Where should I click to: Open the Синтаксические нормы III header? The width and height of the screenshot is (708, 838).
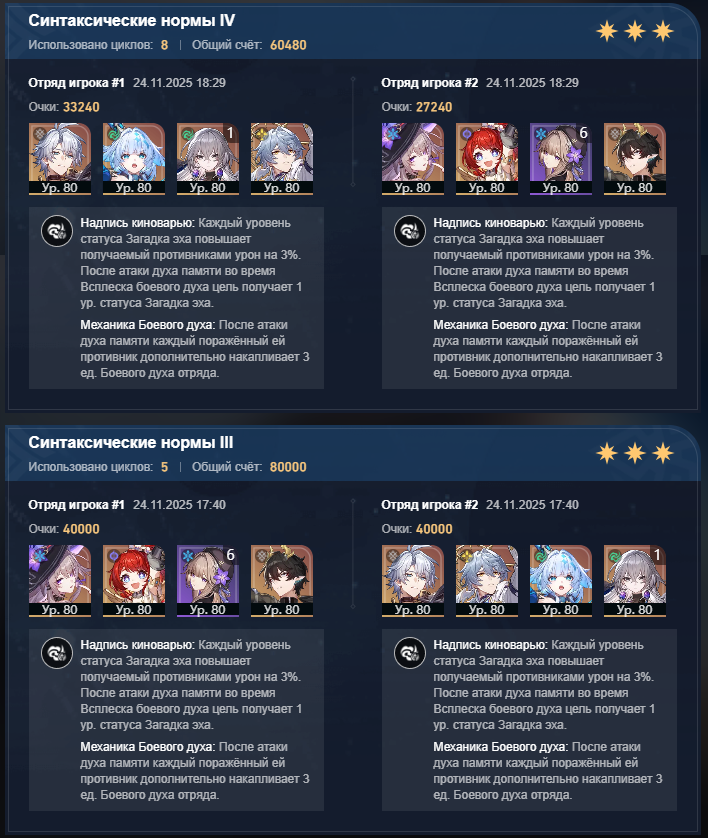(x=131, y=443)
